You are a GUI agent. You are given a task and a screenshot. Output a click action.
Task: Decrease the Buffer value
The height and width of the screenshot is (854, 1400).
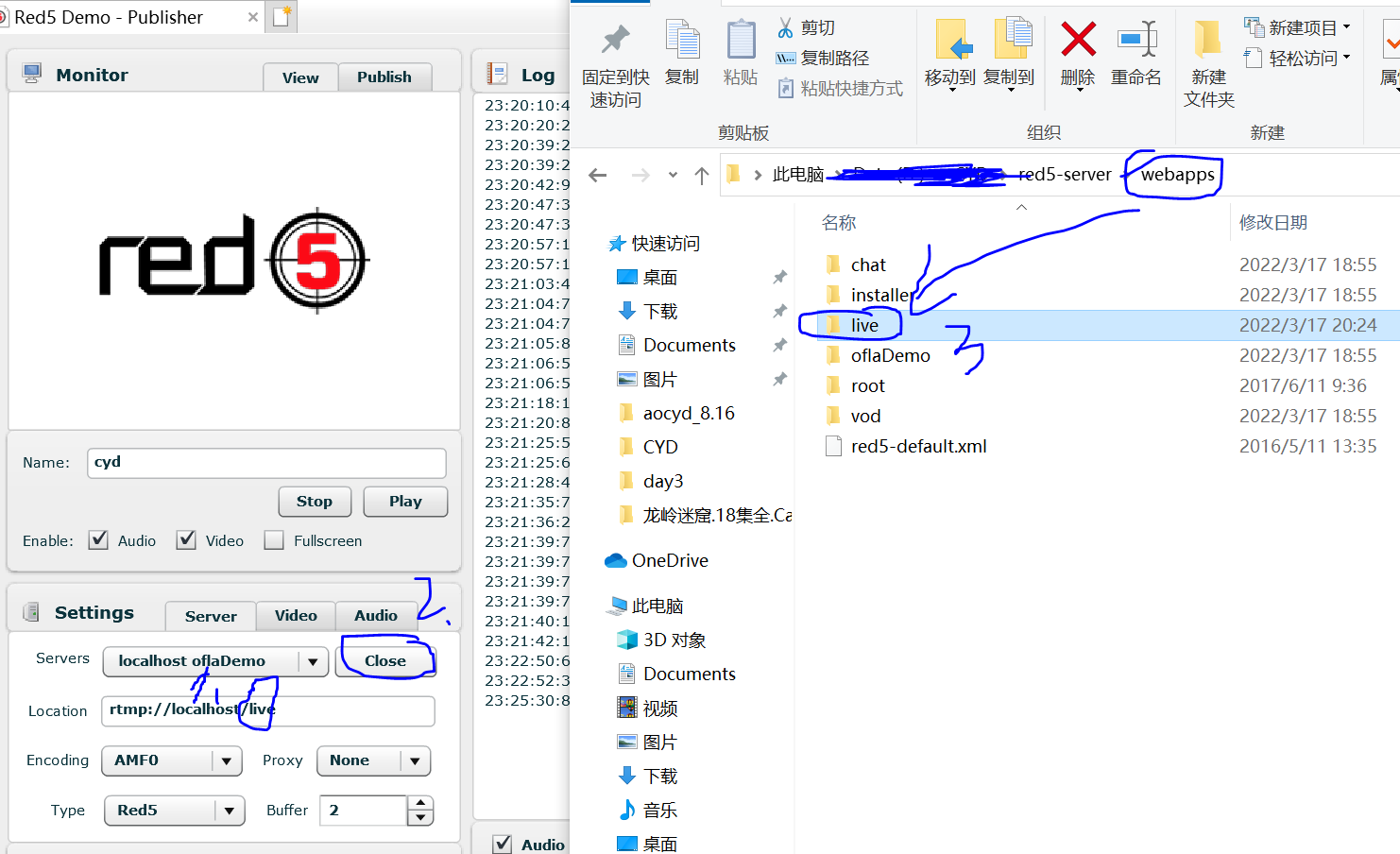(420, 817)
